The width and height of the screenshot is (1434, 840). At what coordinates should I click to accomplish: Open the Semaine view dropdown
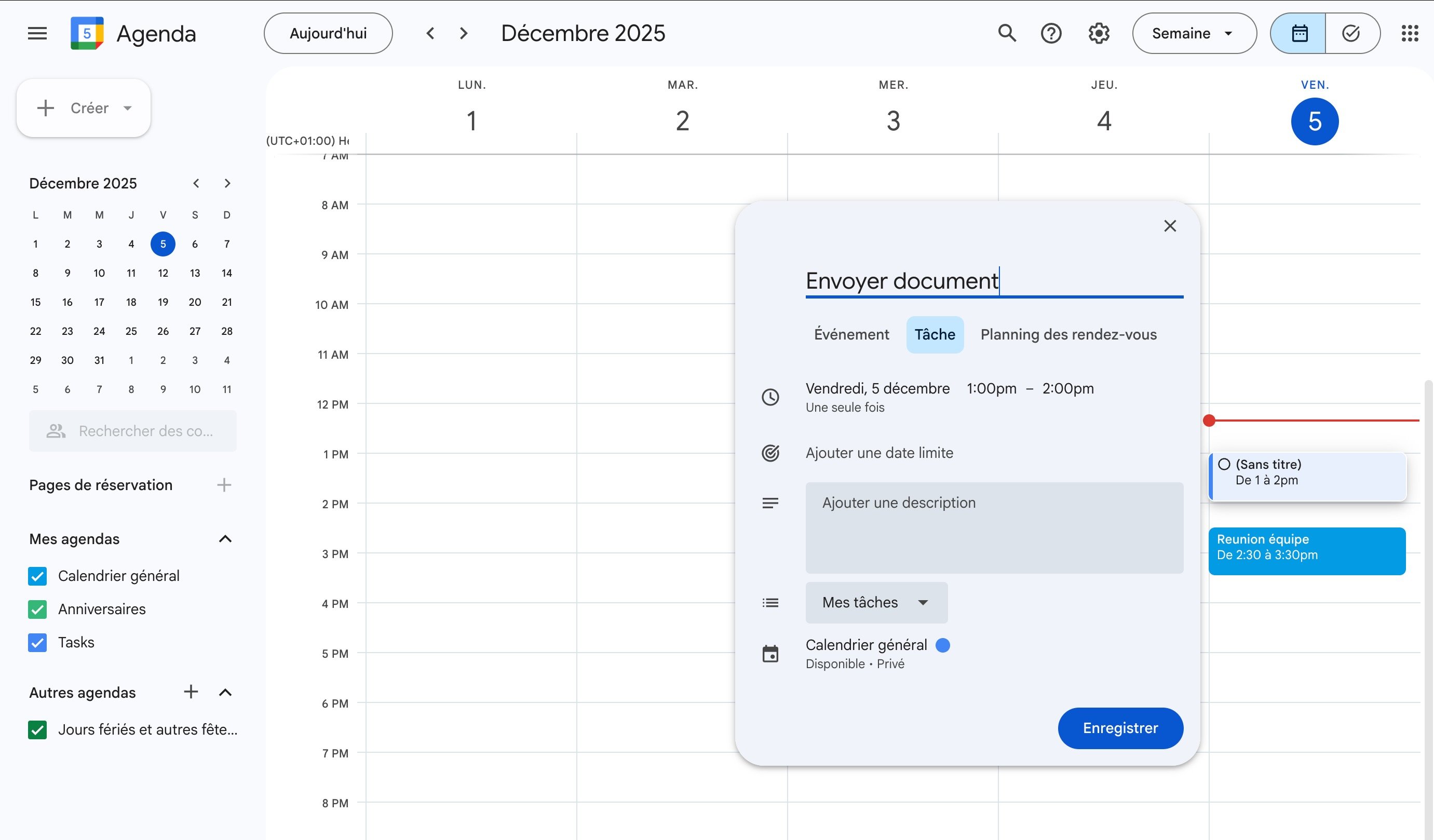(1194, 33)
